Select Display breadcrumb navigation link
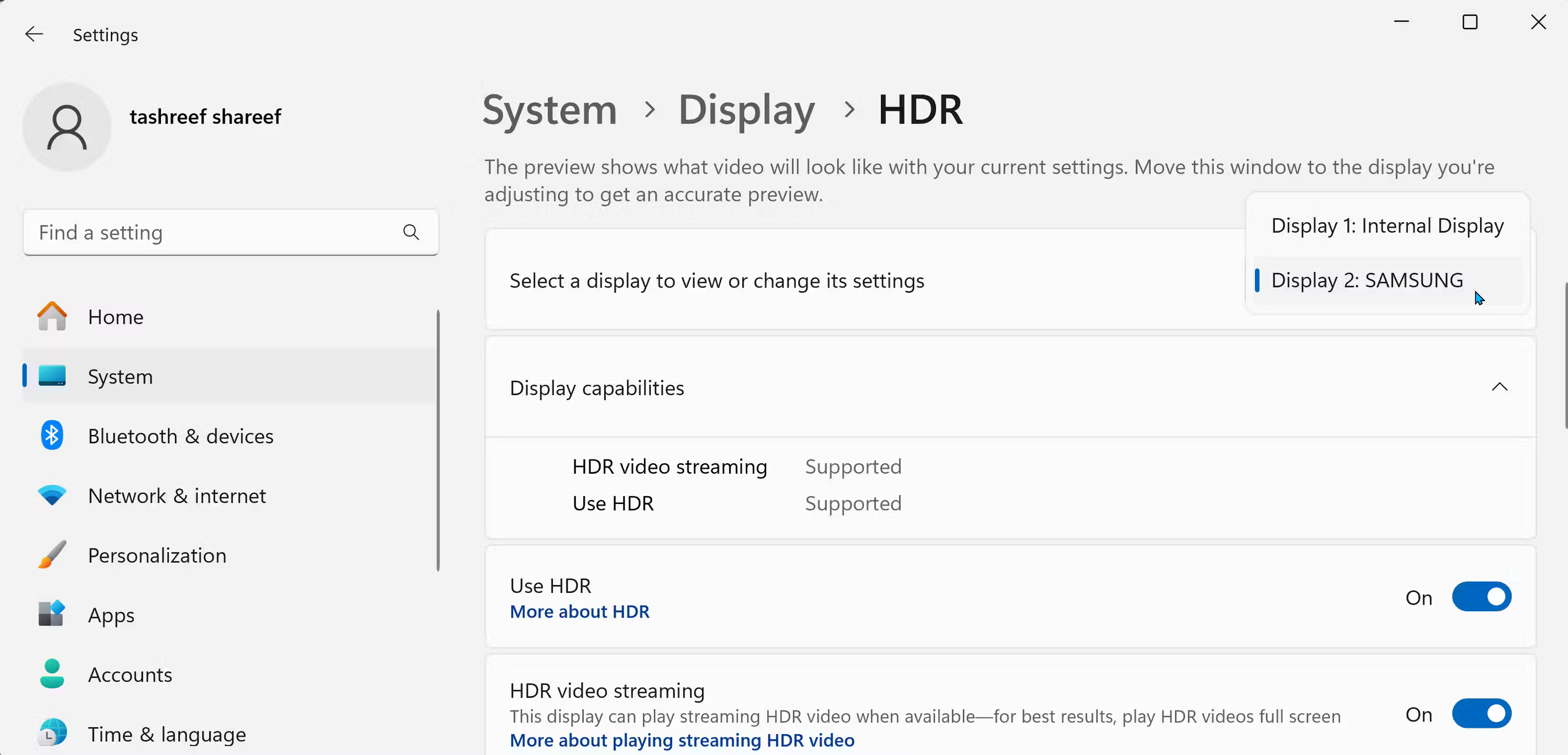Viewport: 1568px width, 755px height. (747, 108)
